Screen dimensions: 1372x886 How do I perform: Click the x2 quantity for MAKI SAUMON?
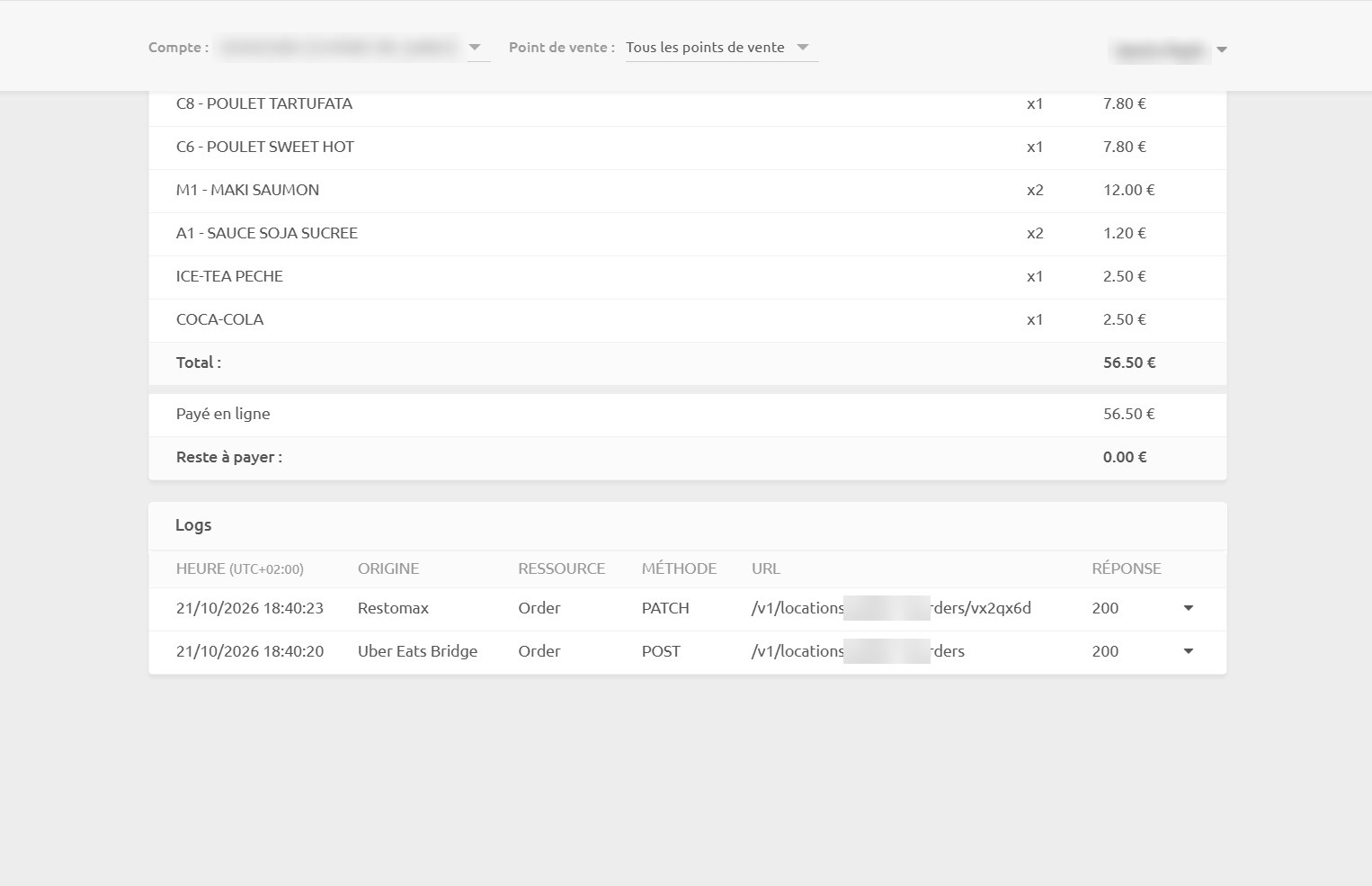click(1035, 190)
